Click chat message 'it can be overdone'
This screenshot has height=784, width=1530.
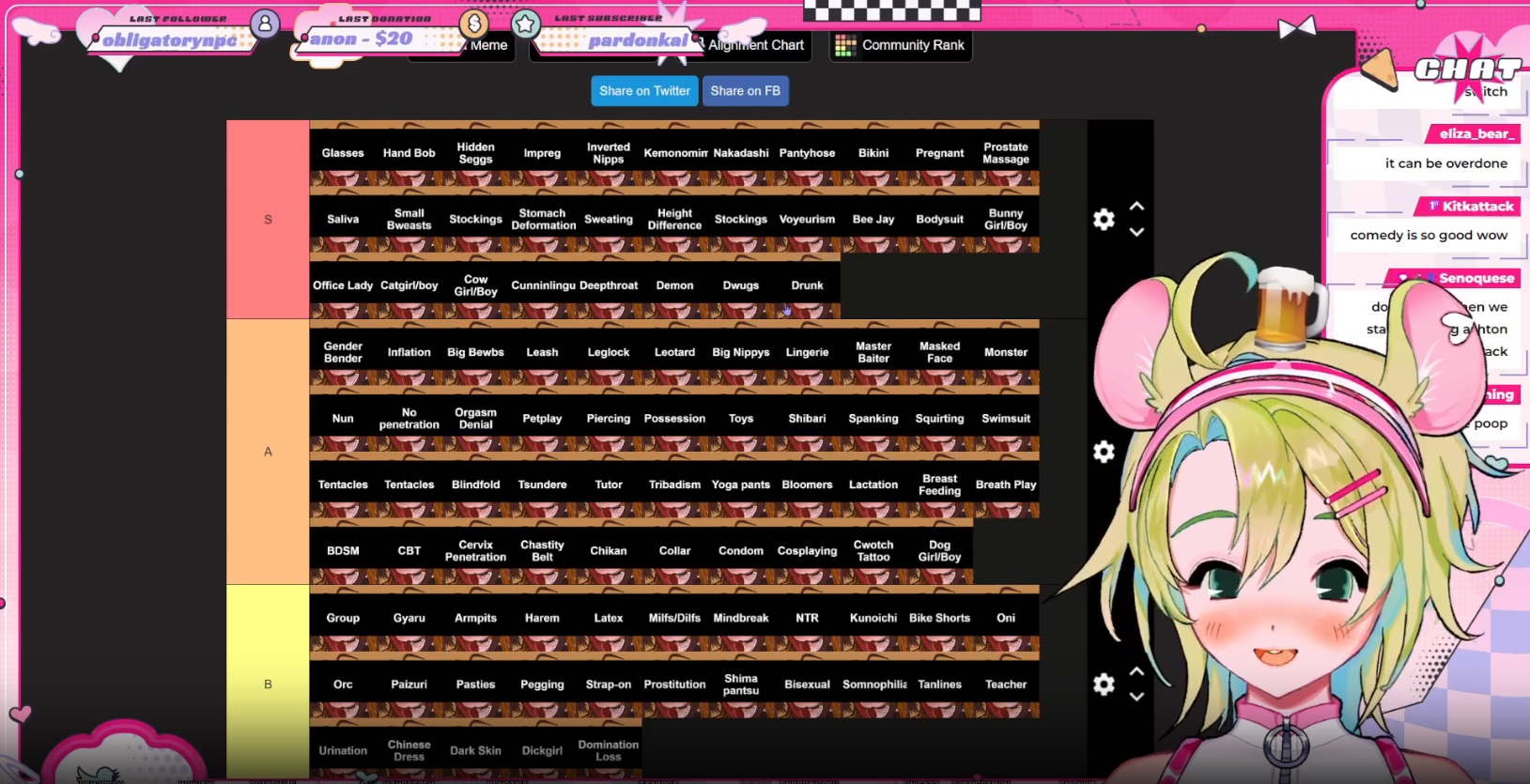pyautogui.click(x=1445, y=163)
